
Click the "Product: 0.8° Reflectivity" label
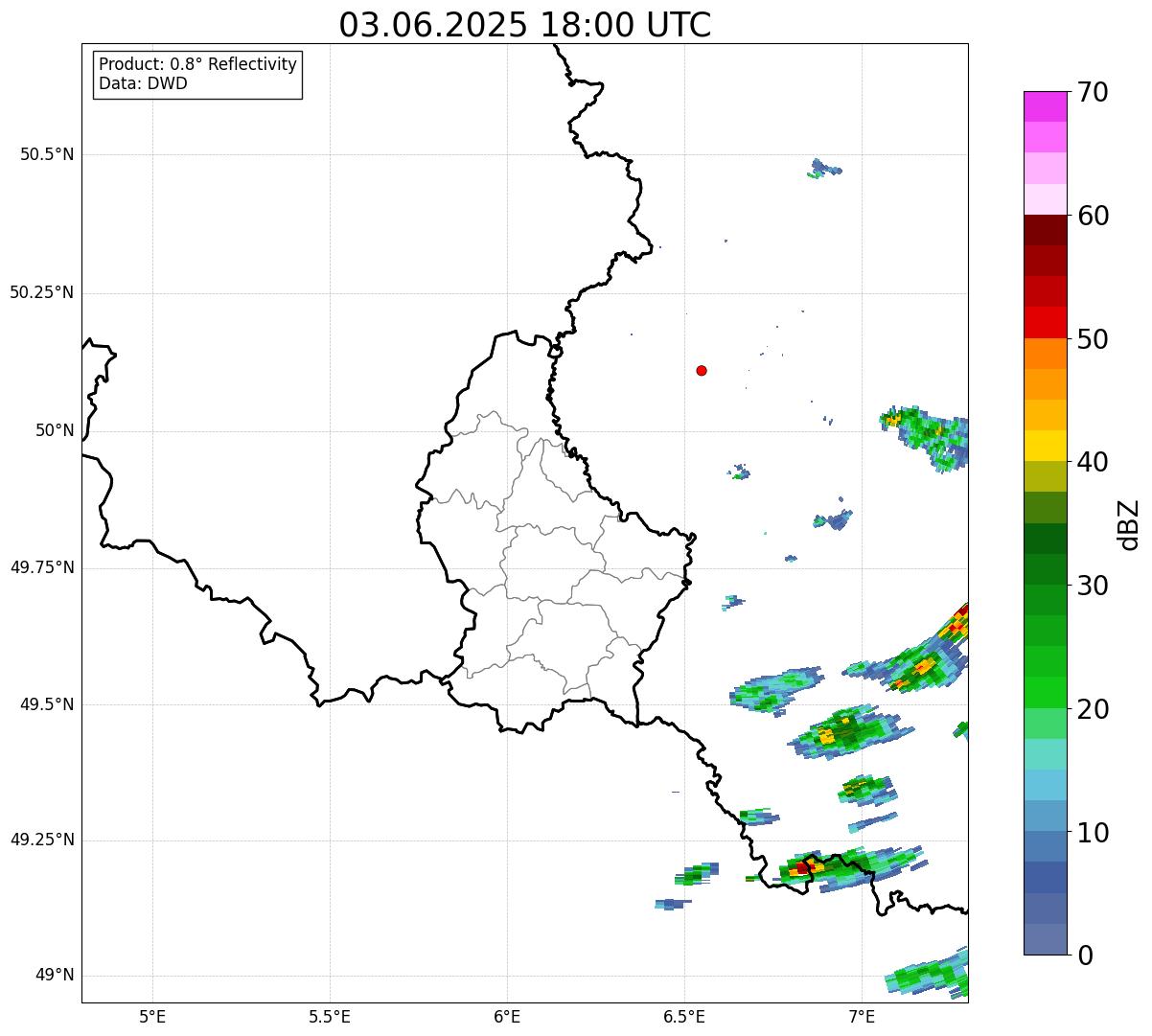click(198, 64)
